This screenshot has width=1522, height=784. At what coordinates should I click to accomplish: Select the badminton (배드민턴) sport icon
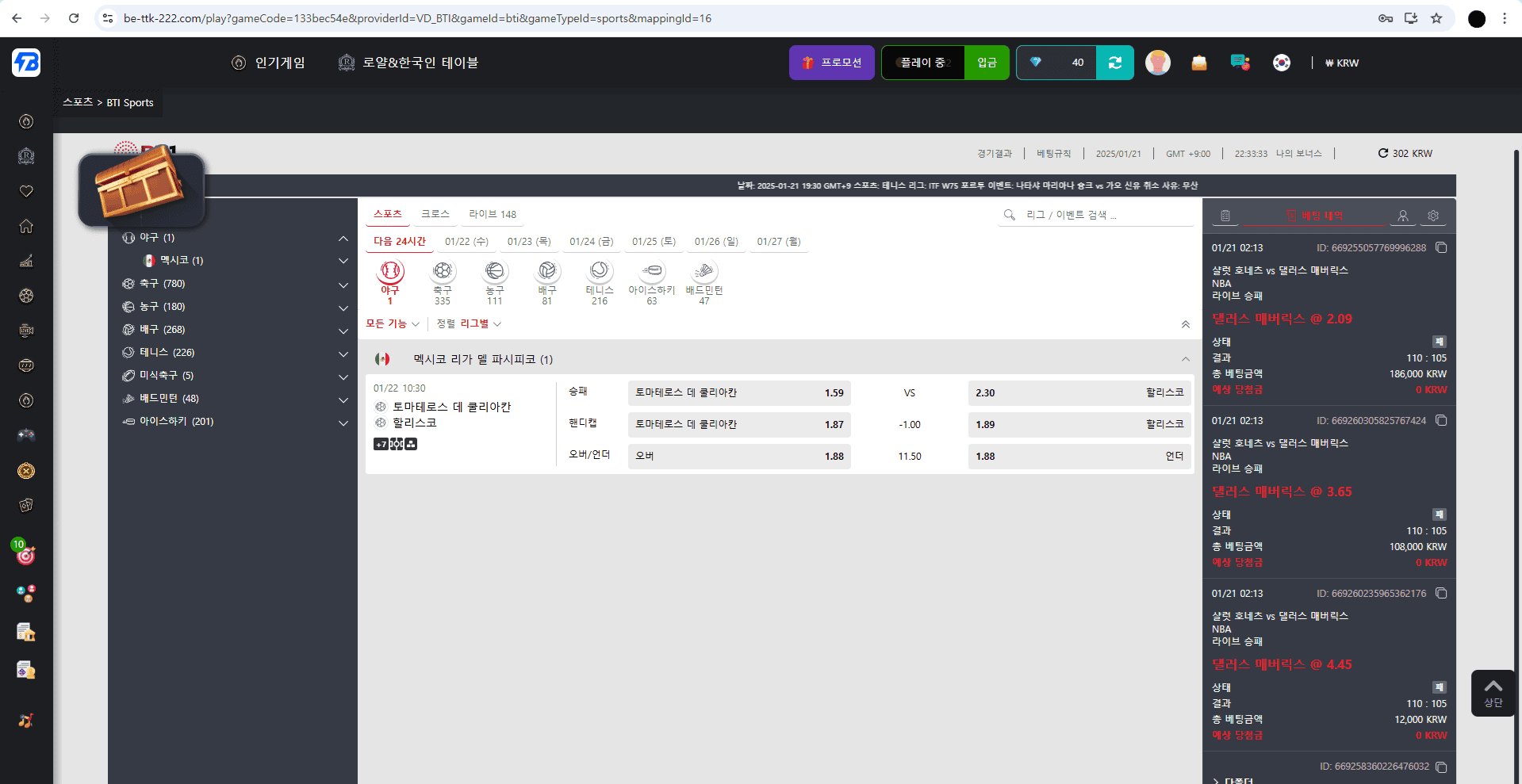[x=703, y=272]
